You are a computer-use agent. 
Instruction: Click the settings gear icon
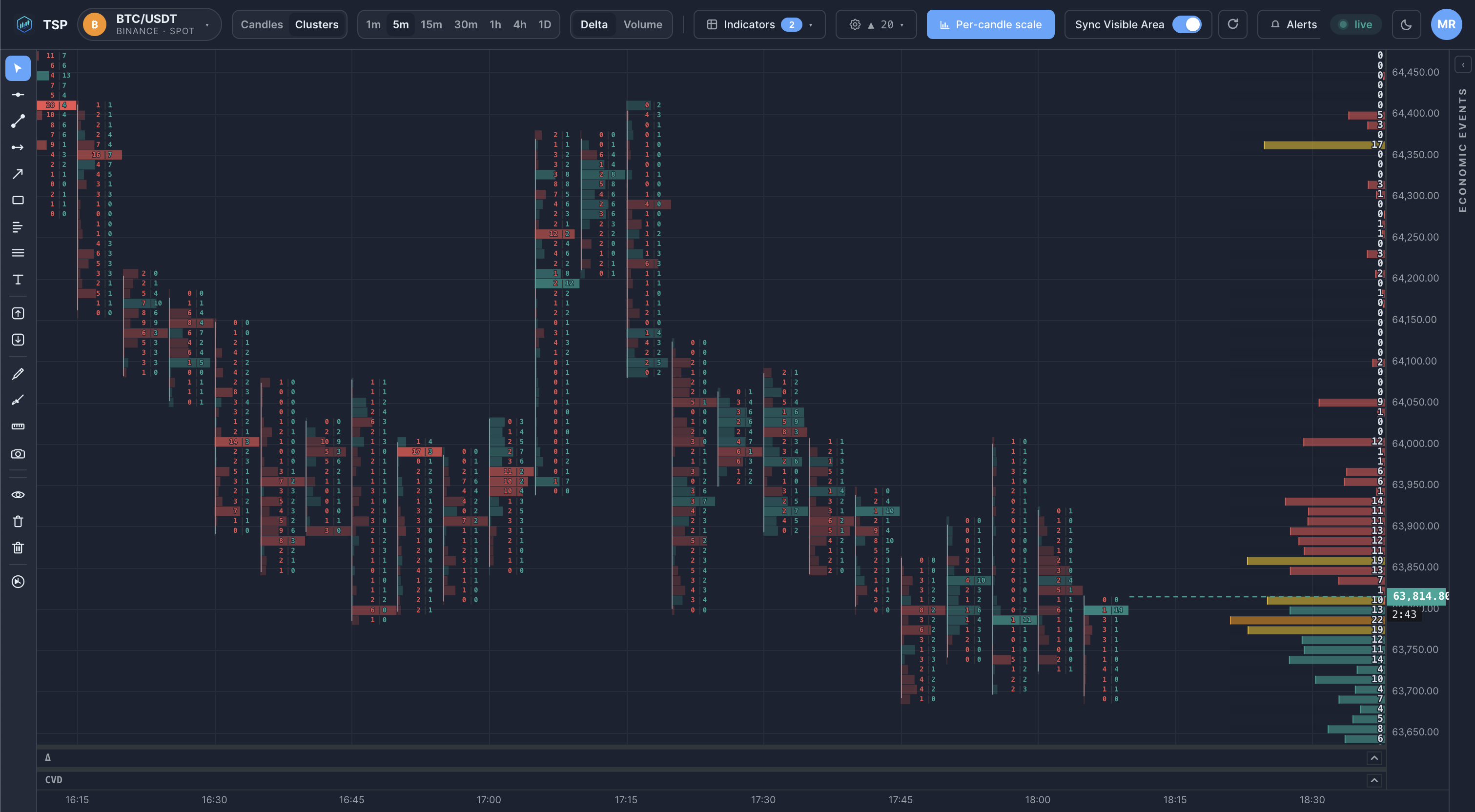pyautogui.click(x=854, y=24)
